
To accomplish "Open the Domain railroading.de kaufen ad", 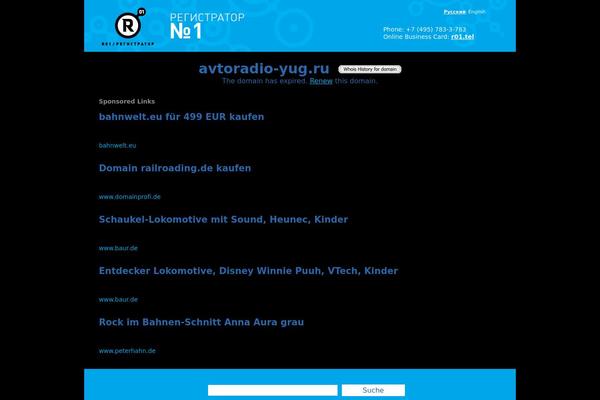I will pos(174,168).
